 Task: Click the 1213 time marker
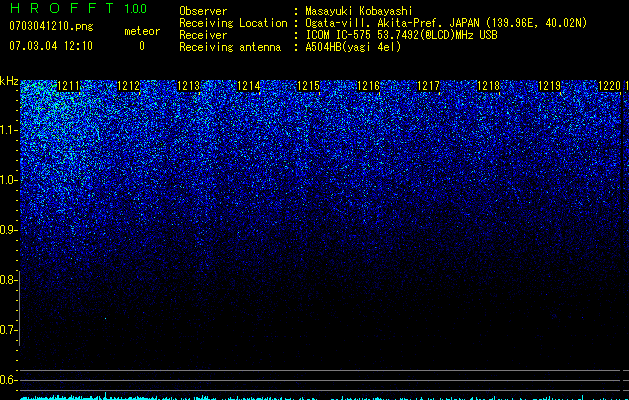point(189,86)
